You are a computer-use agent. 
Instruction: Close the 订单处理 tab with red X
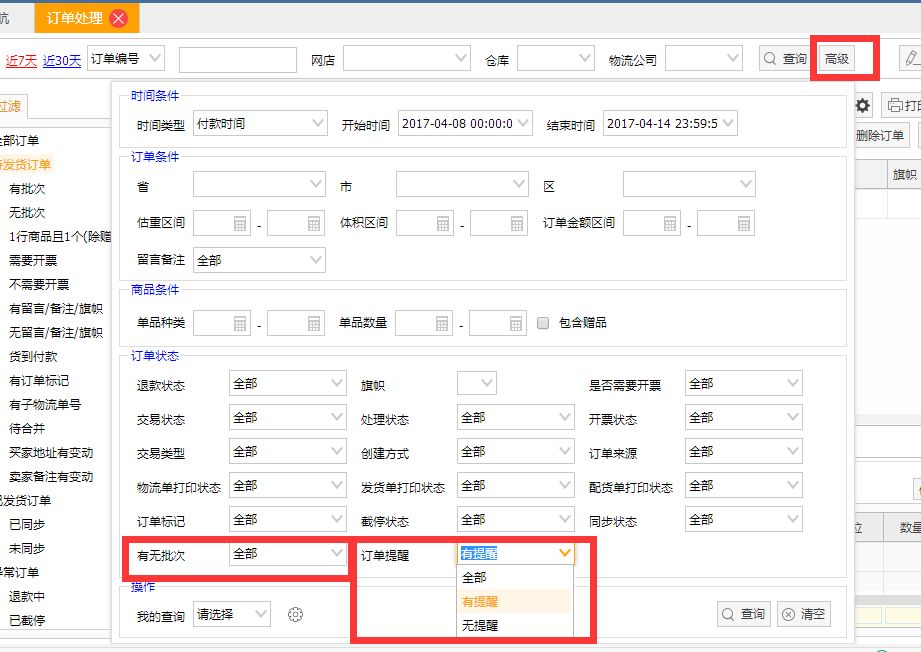tap(119, 18)
